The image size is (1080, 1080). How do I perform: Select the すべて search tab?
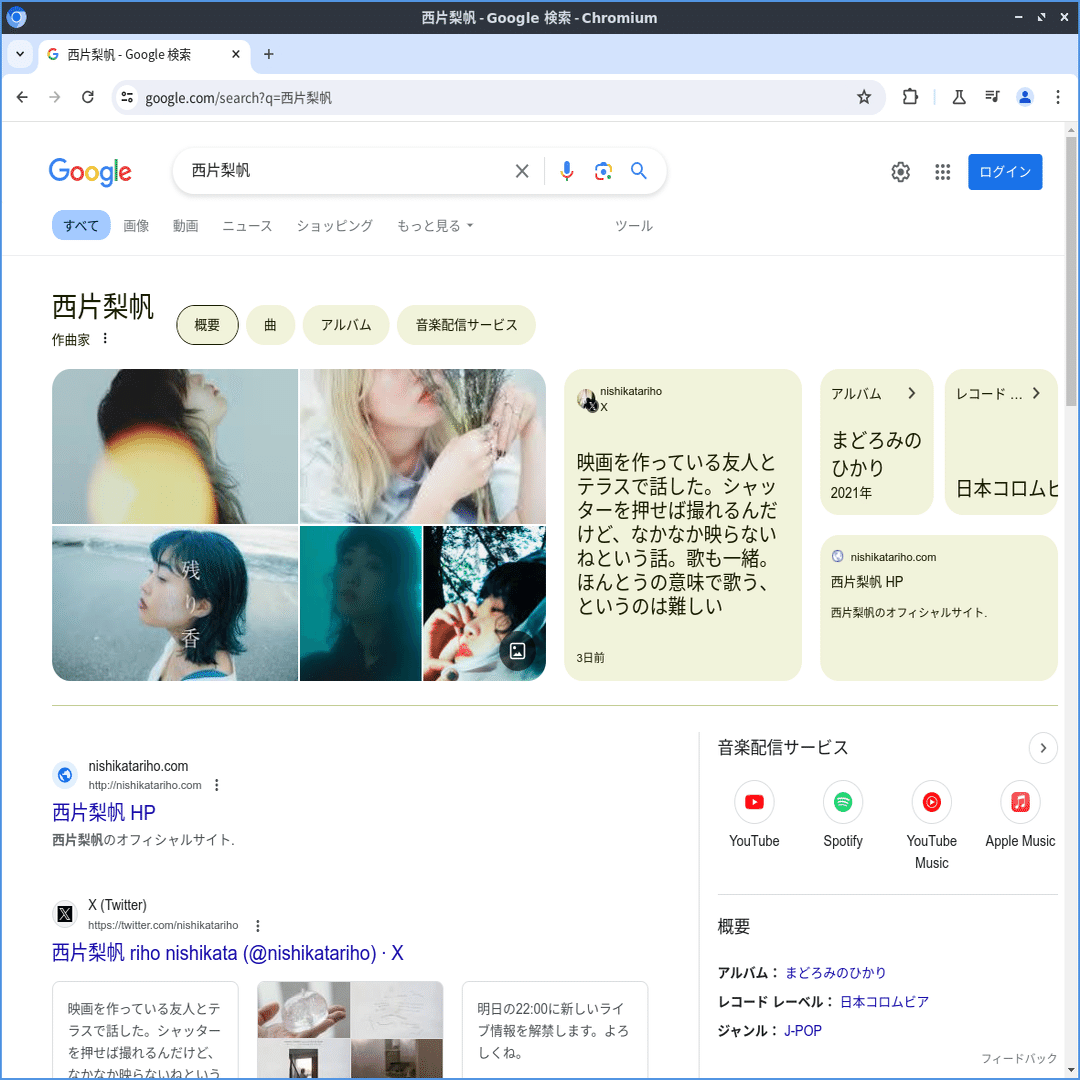(x=81, y=225)
